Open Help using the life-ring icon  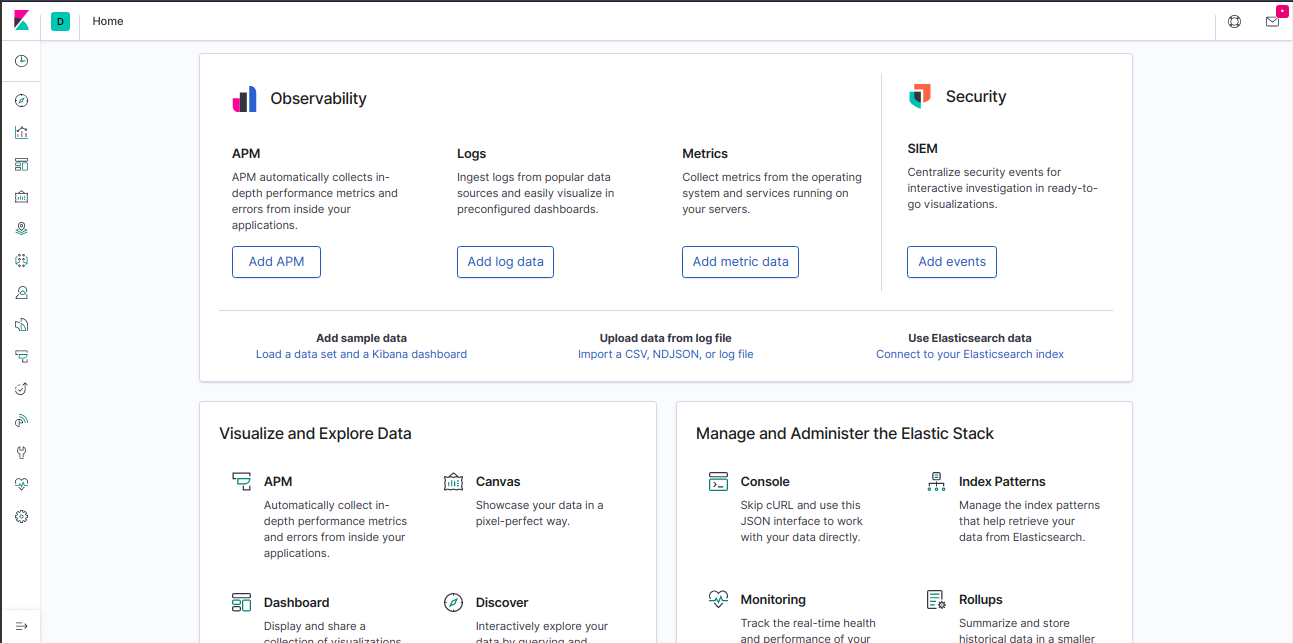[1234, 21]
